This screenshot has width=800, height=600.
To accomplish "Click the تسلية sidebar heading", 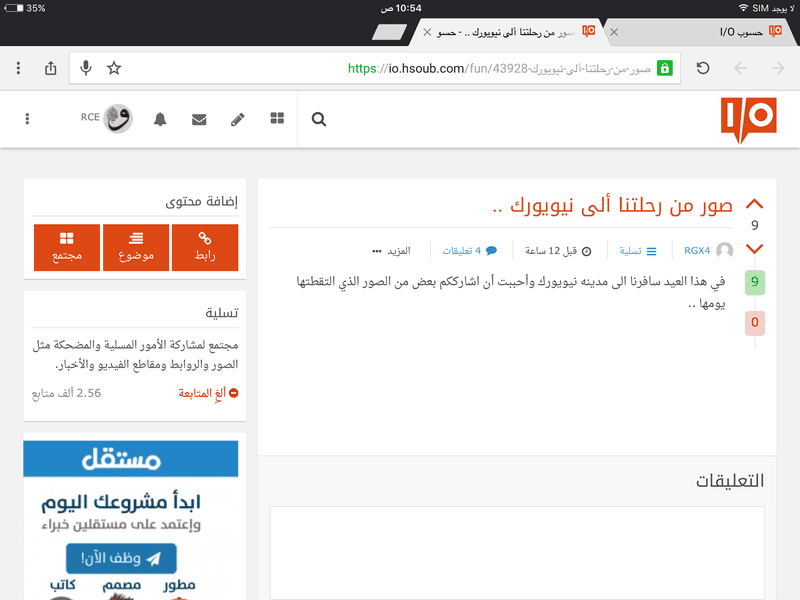I will (221, 313).
